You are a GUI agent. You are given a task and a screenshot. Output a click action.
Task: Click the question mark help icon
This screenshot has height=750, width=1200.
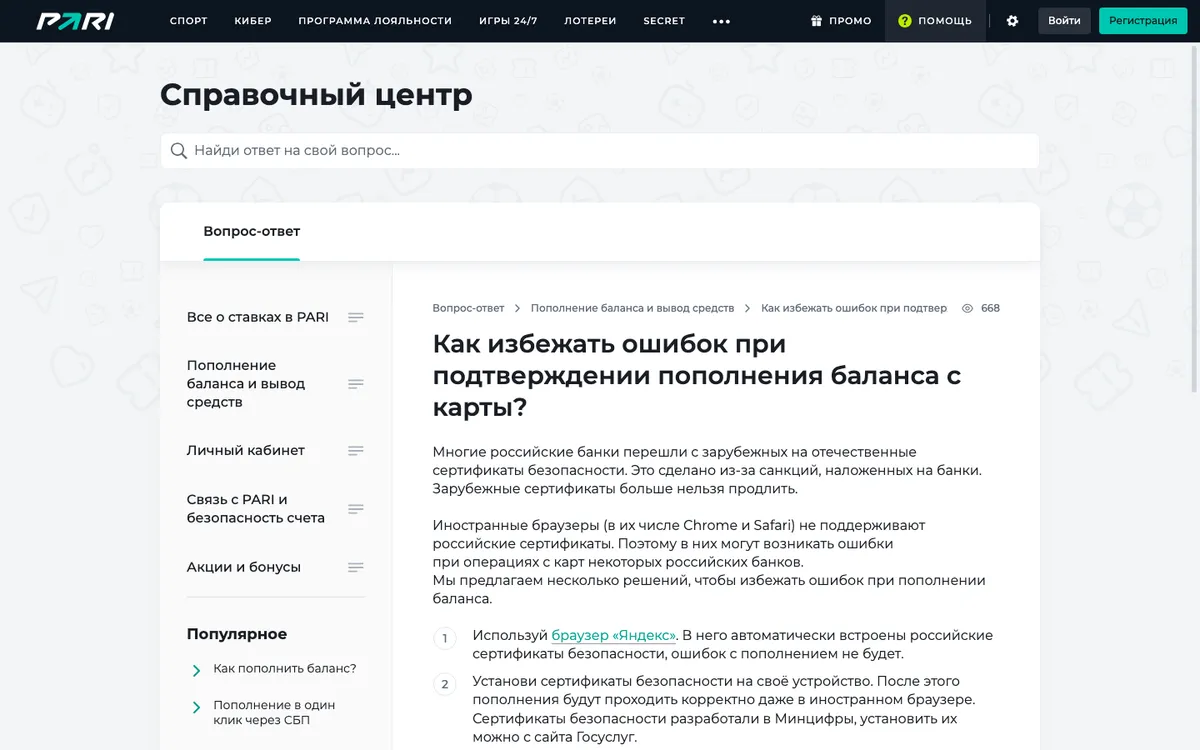(x=905, y=21)
